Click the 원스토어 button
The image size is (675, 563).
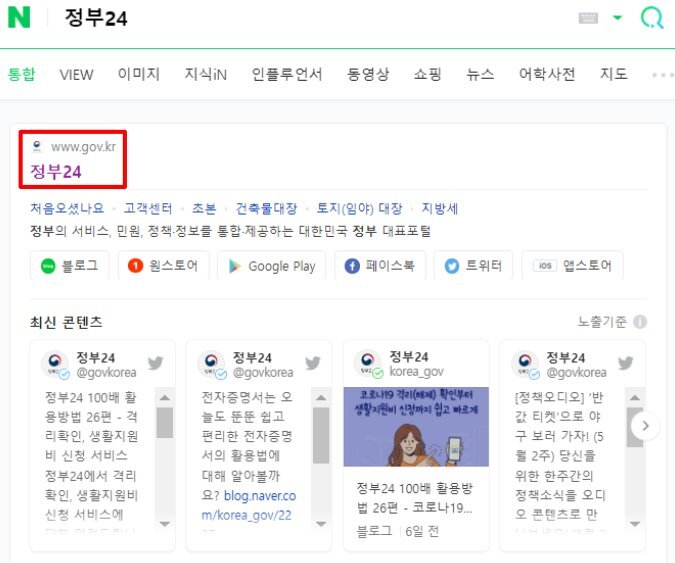tap(164, 265)
